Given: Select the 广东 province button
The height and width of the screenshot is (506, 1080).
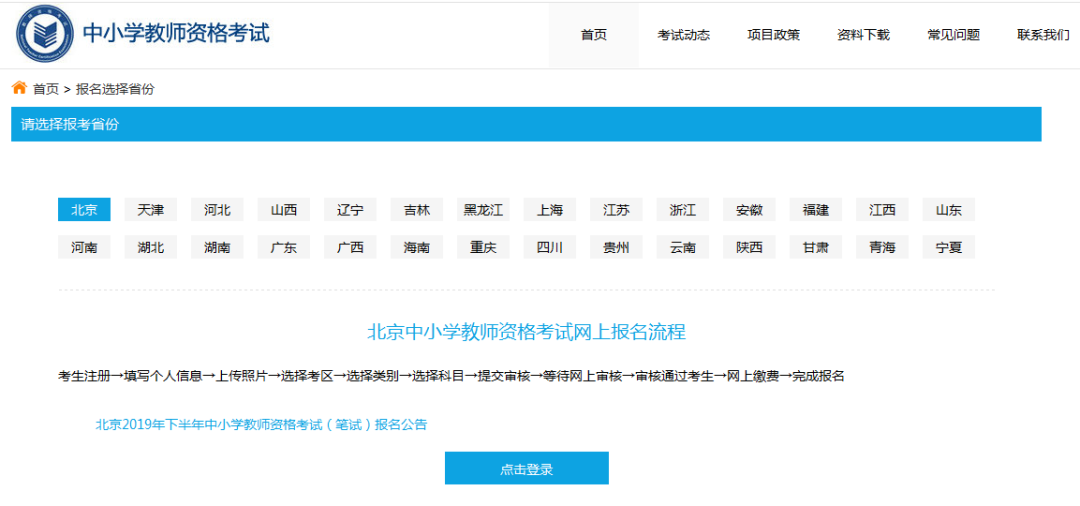Looking at the screenshot, I should point(284,247).
